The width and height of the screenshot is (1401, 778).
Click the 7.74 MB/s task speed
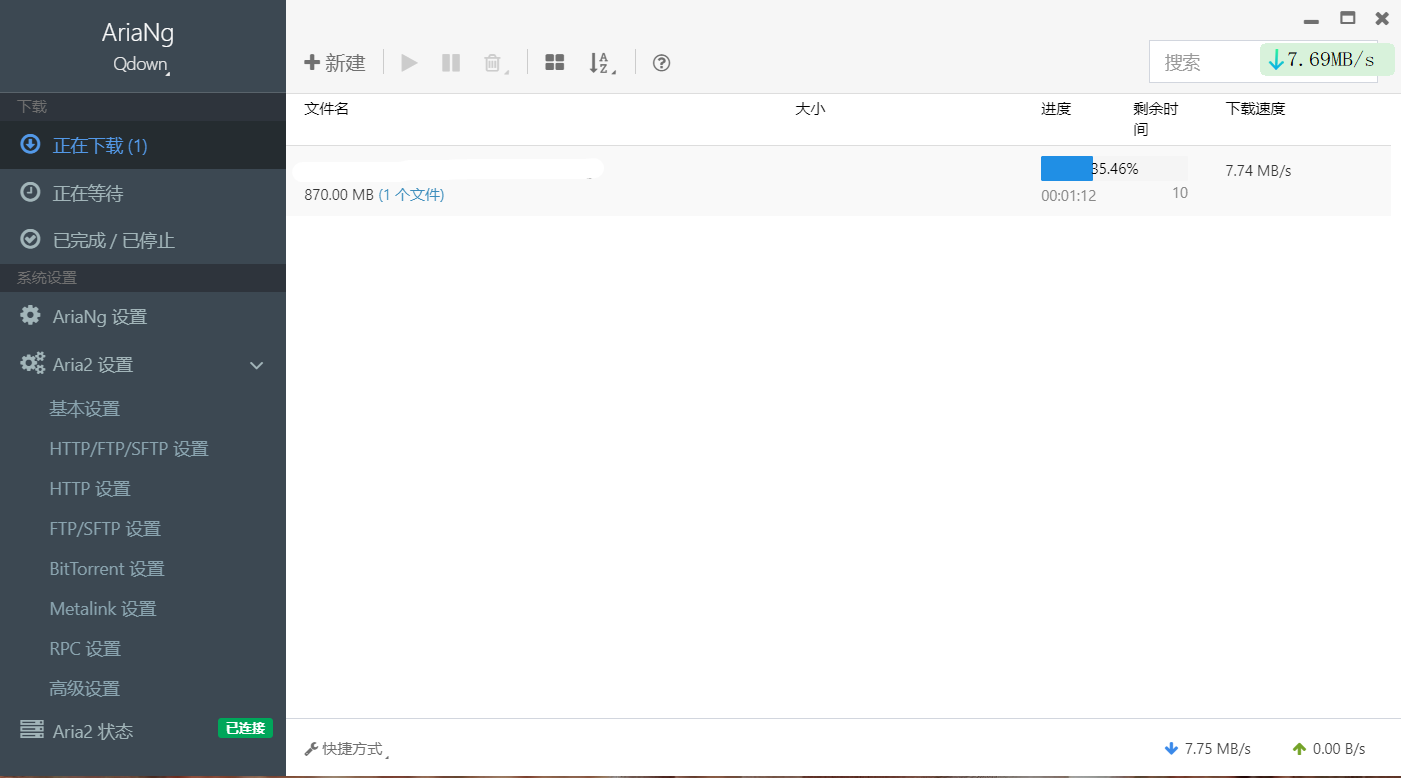[x=1258, y=171]
